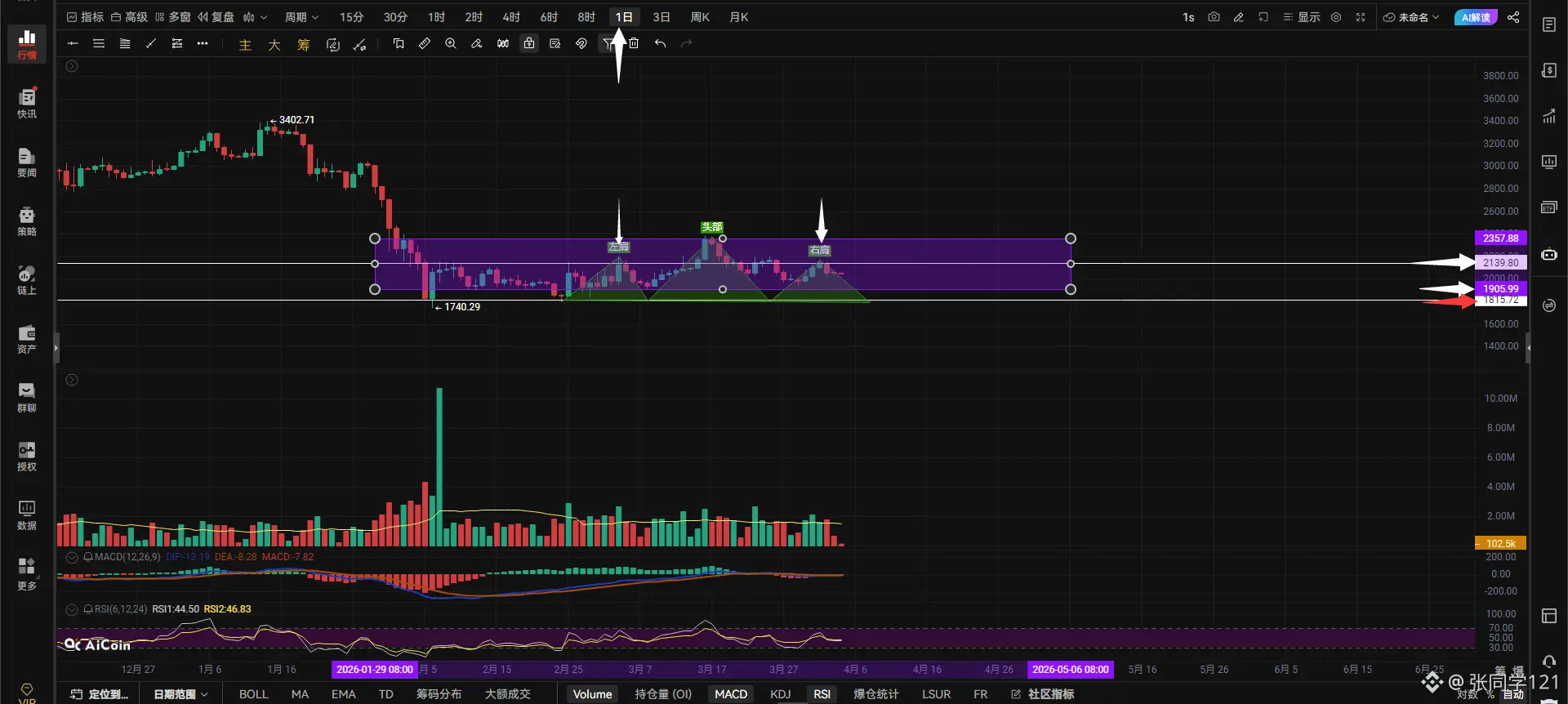The width and height of the screenshot is (1568, 704).
Task: Click the zoom-in magnifier tool
Action: pos(451,43)
